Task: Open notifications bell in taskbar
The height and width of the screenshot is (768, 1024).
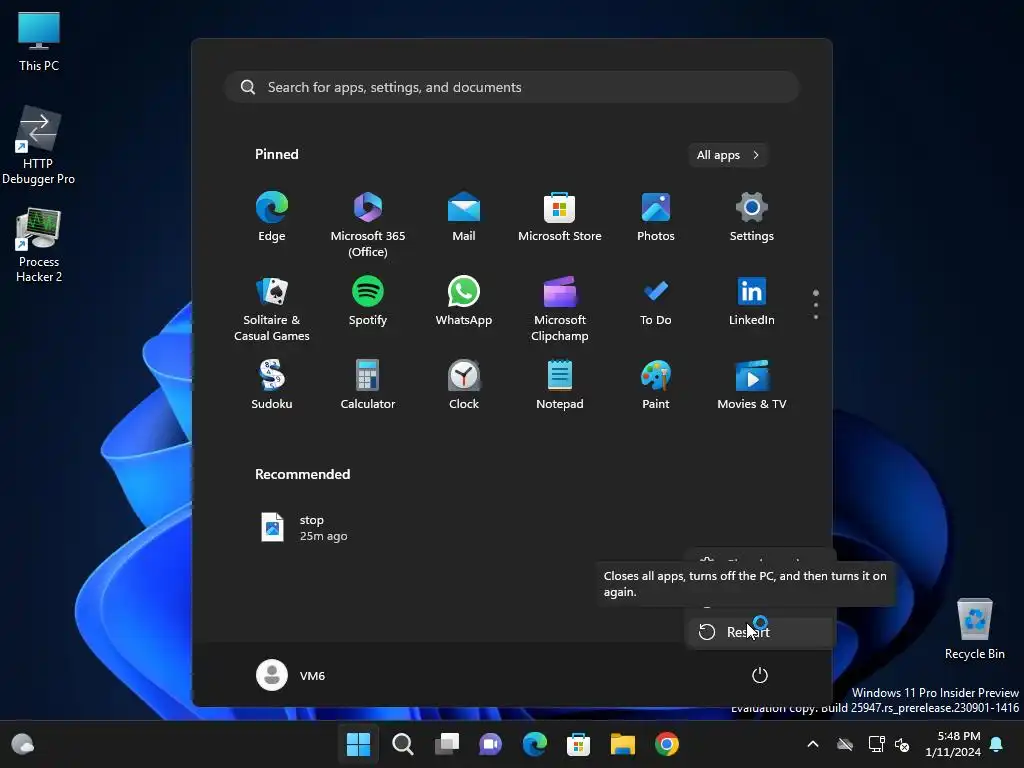Action: click(997, 744)
